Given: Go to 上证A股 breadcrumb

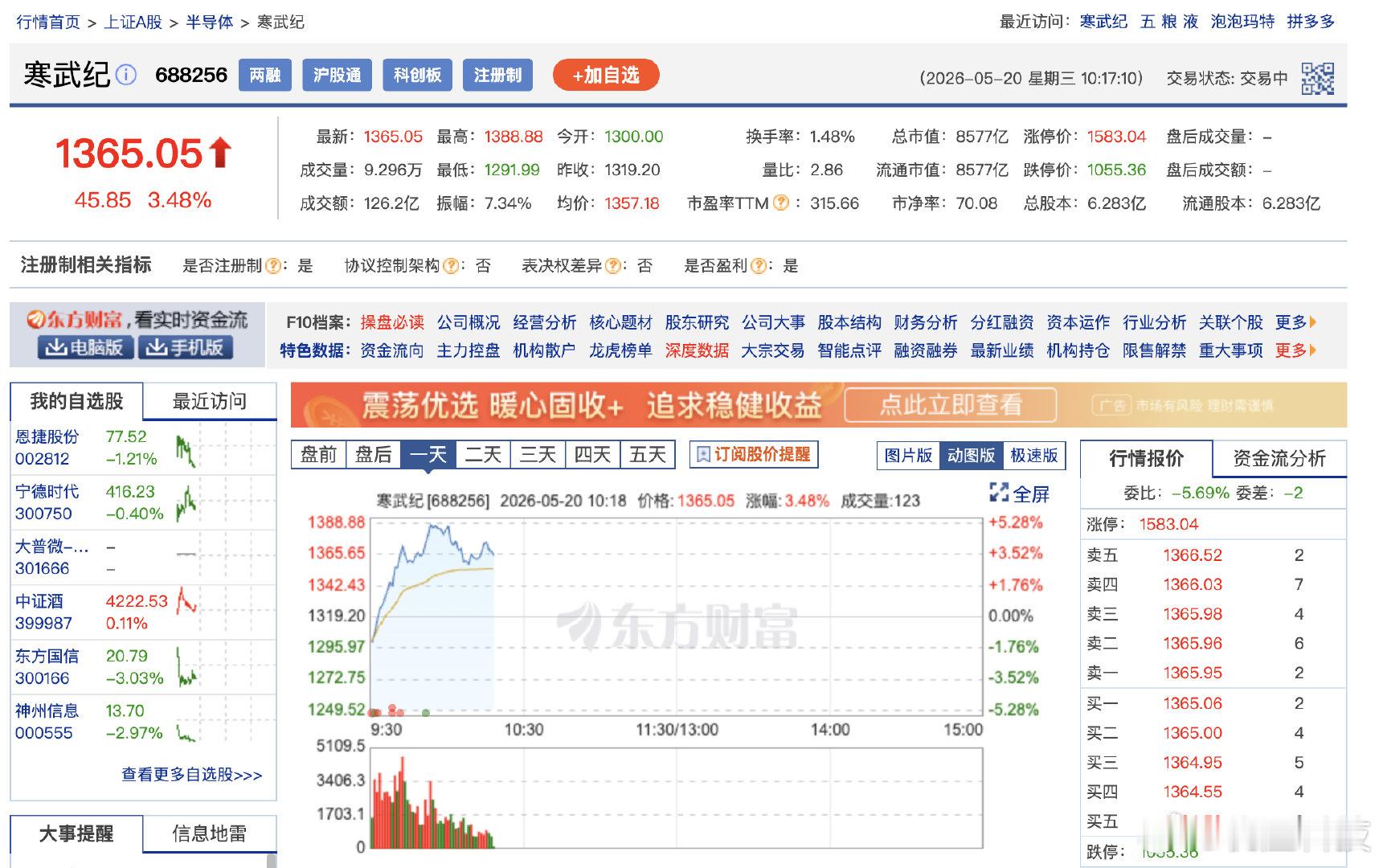Looking at the screenshot, I should tap(133, 22).
